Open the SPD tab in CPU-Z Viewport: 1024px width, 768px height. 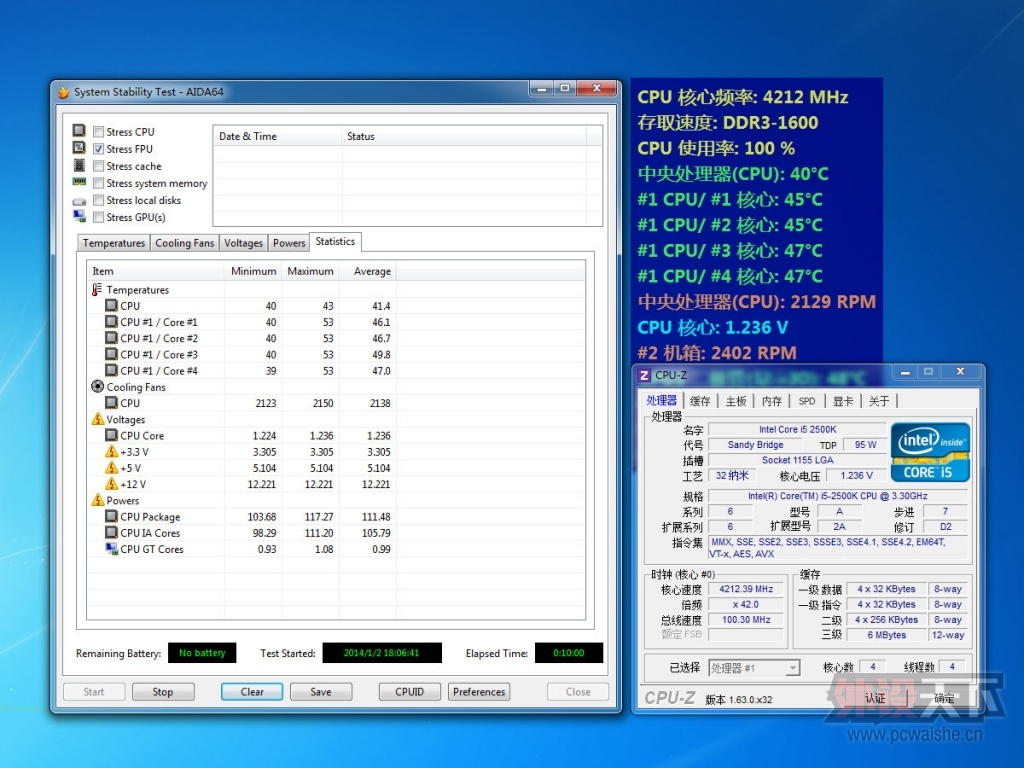[x=807, y=401]
